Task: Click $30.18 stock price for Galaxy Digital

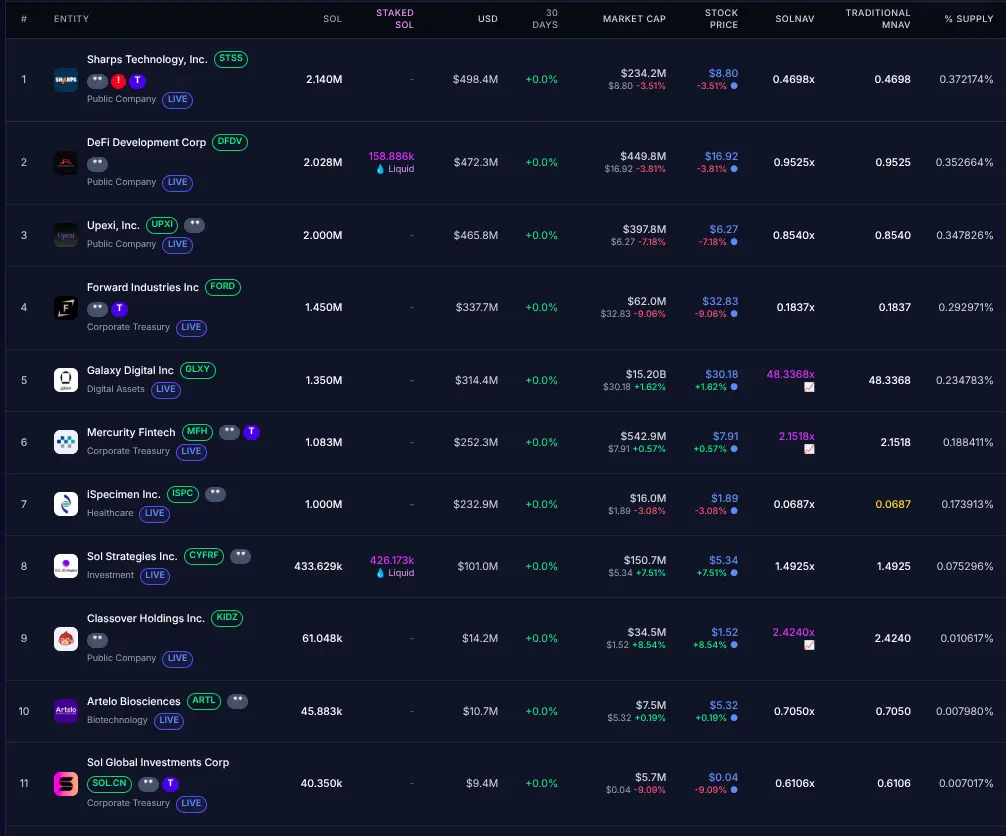Action: click(722, 374)
